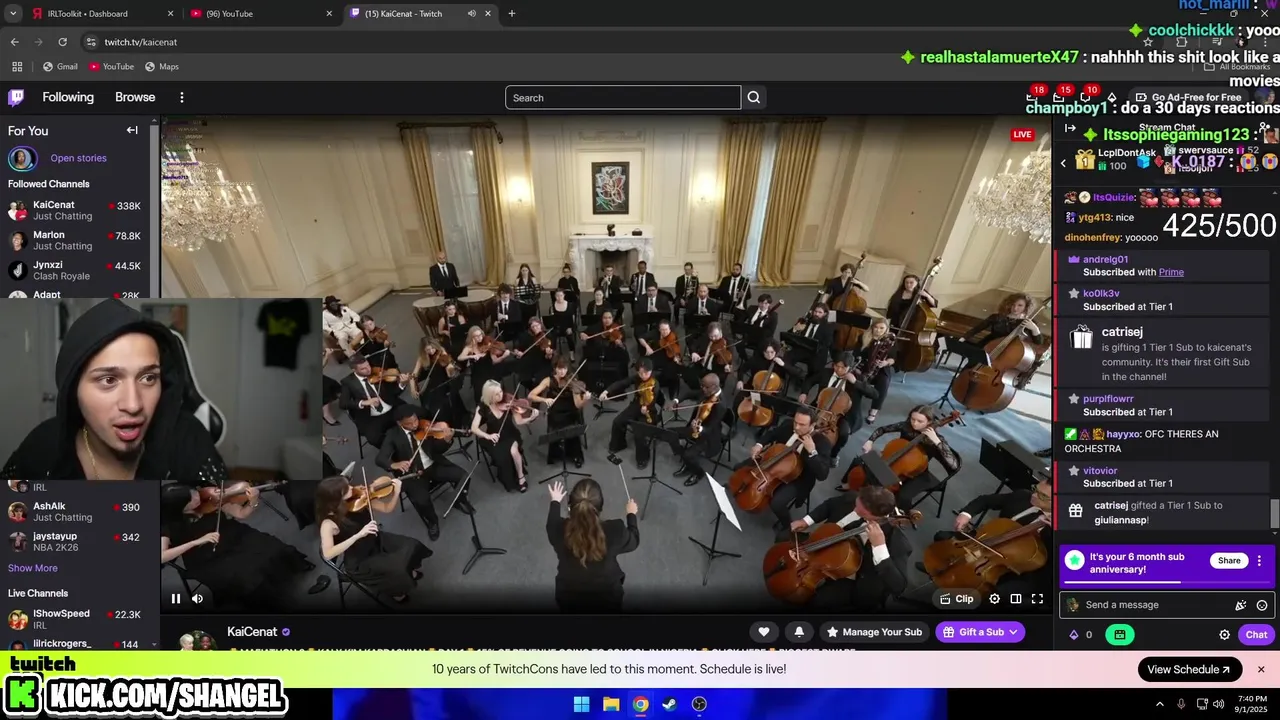1280x720 pixels.
Task: Click Go Ad-Free for Free button
Action: (x=1188, y=97)
